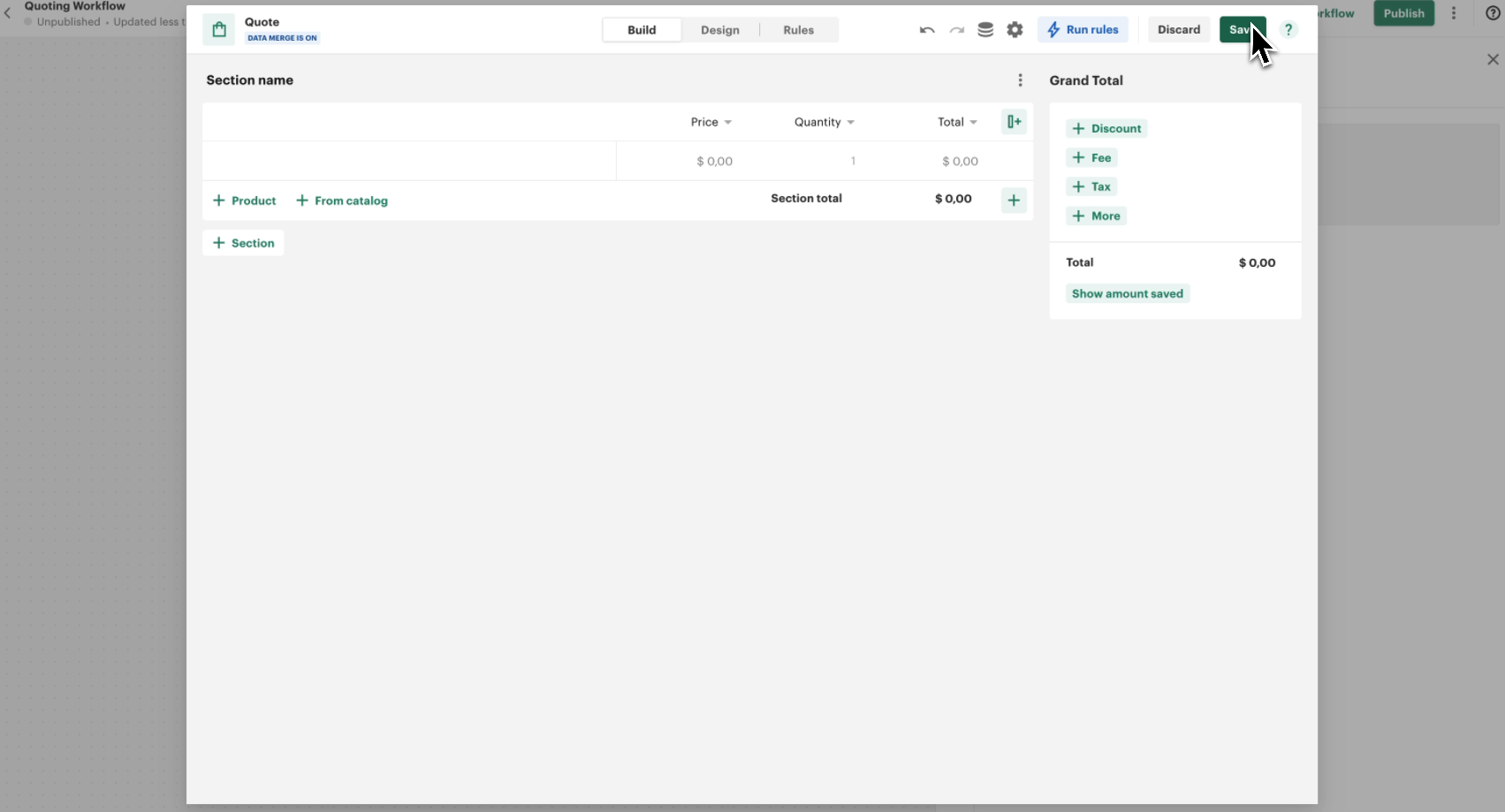The height and width of the screenshot is (812, 1505).
Task: Click the Run rules button
Action: click(1083, 30)
